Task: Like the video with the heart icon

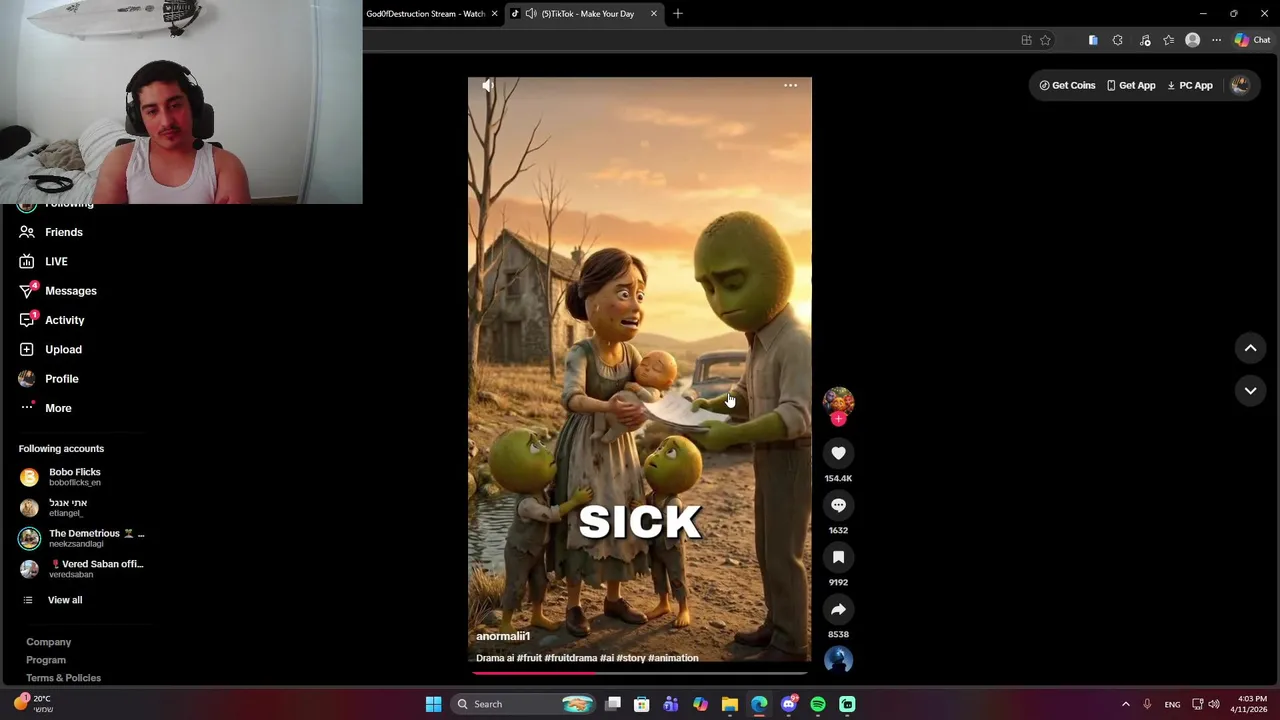Action: click(838, 453)
